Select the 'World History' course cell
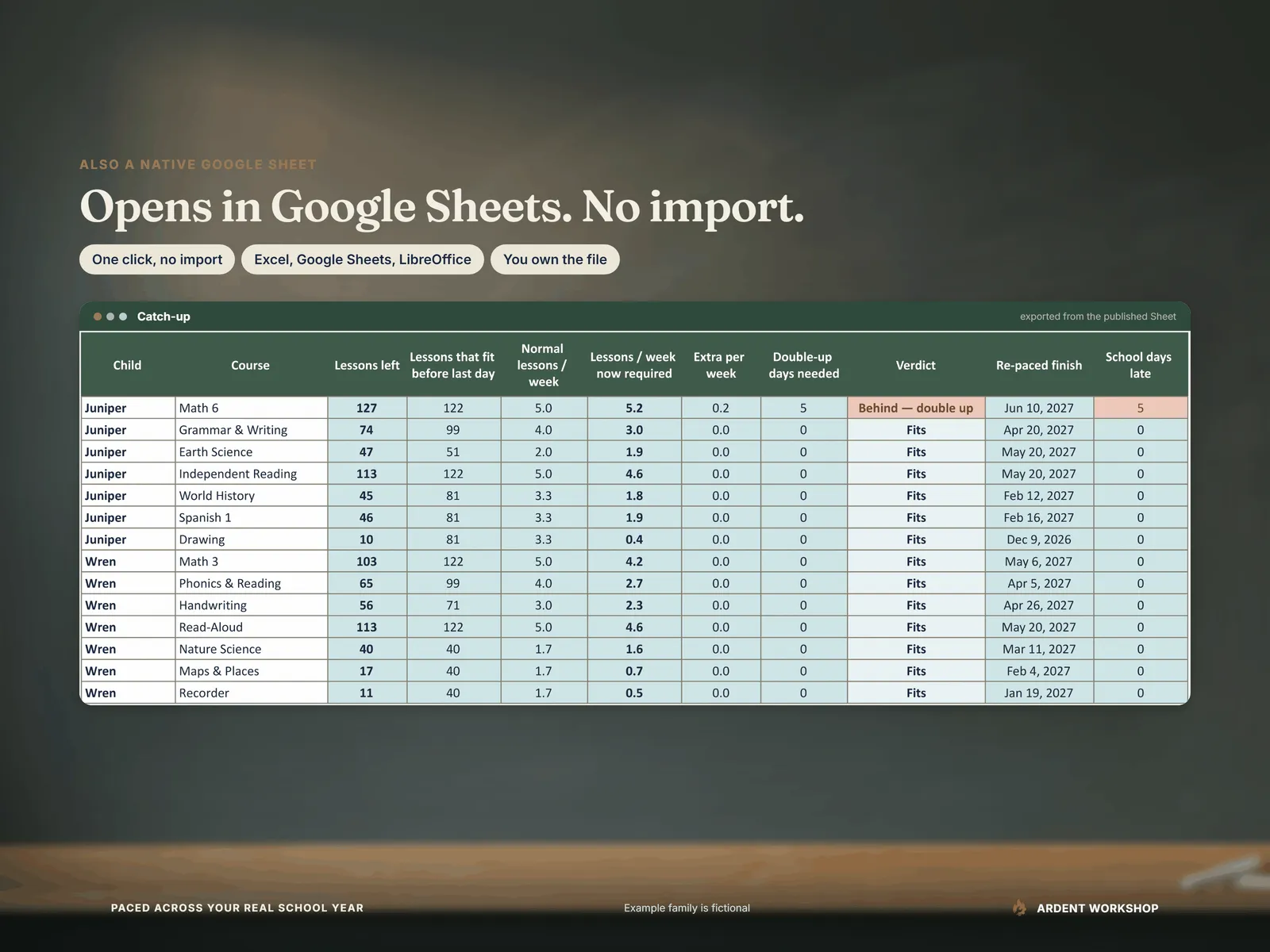 tap(251, 496)
